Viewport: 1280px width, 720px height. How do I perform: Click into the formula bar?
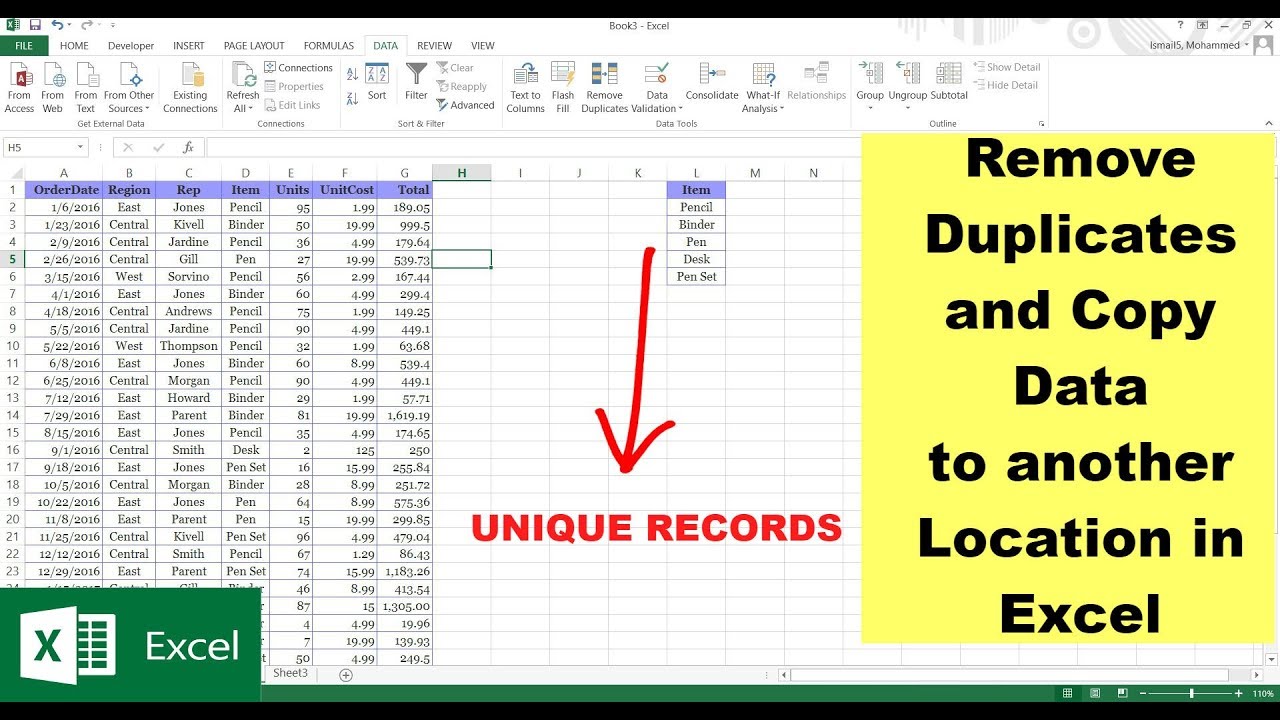[533, 147]
